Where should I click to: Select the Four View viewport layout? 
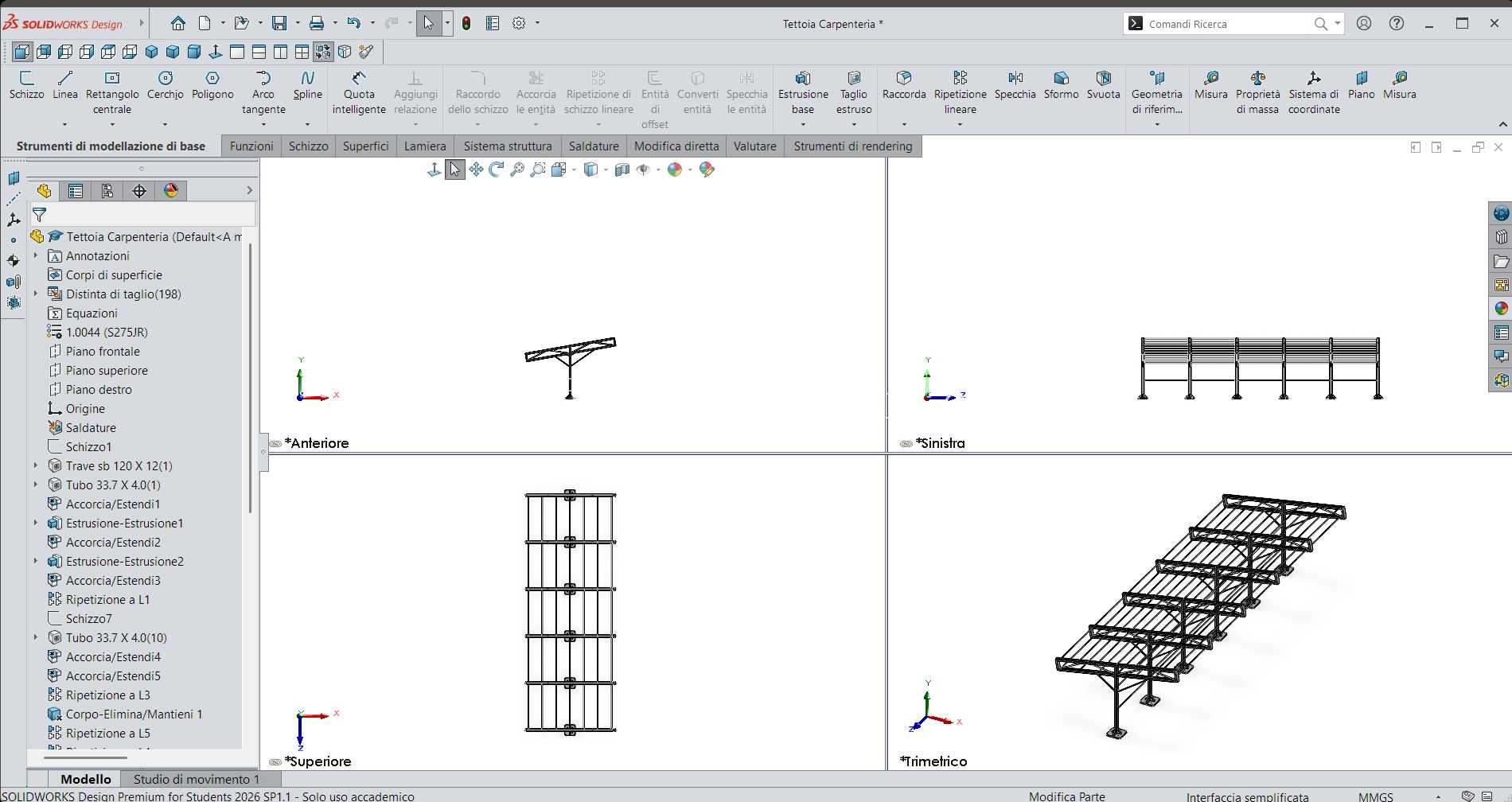click(302, 53)
